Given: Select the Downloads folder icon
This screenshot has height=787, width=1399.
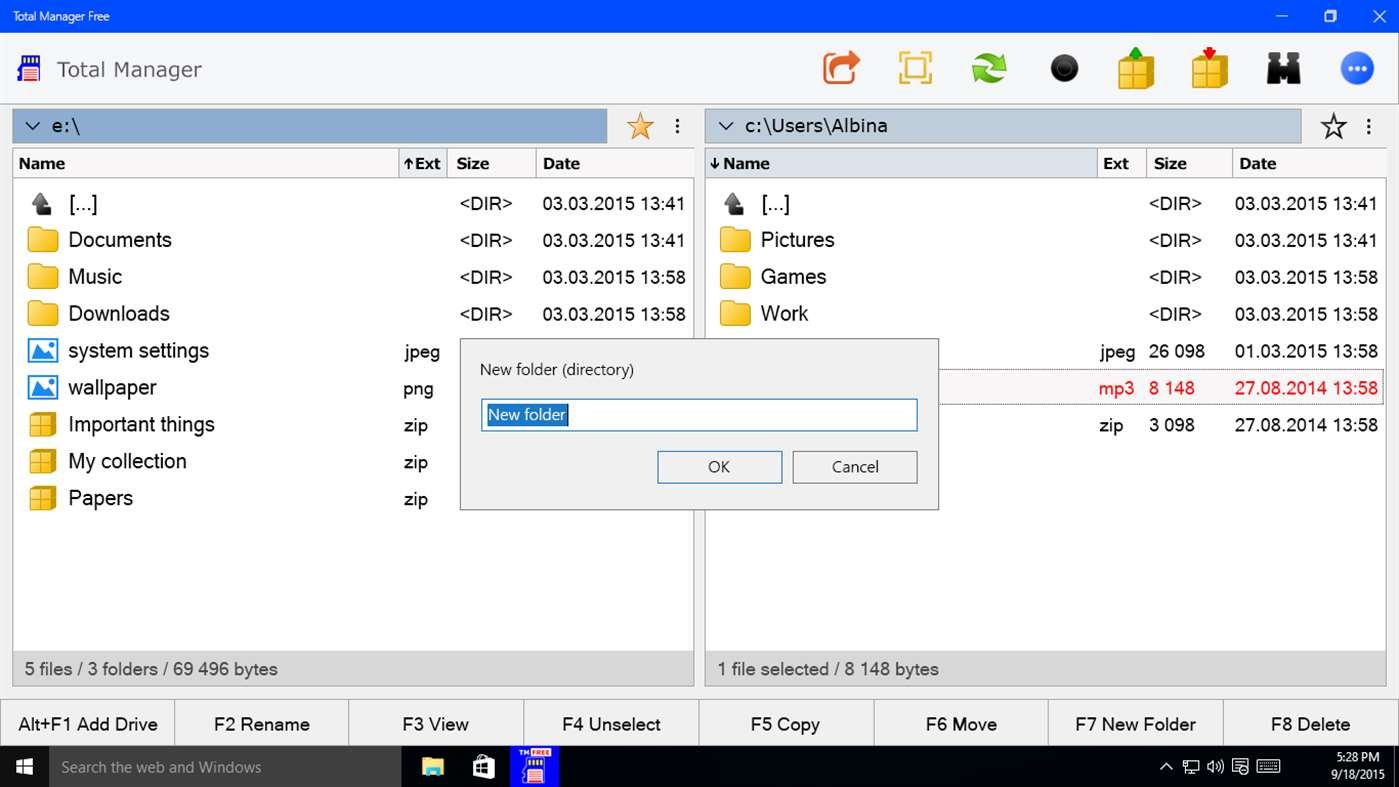Looking at the screenshot, I should (42, 314).
